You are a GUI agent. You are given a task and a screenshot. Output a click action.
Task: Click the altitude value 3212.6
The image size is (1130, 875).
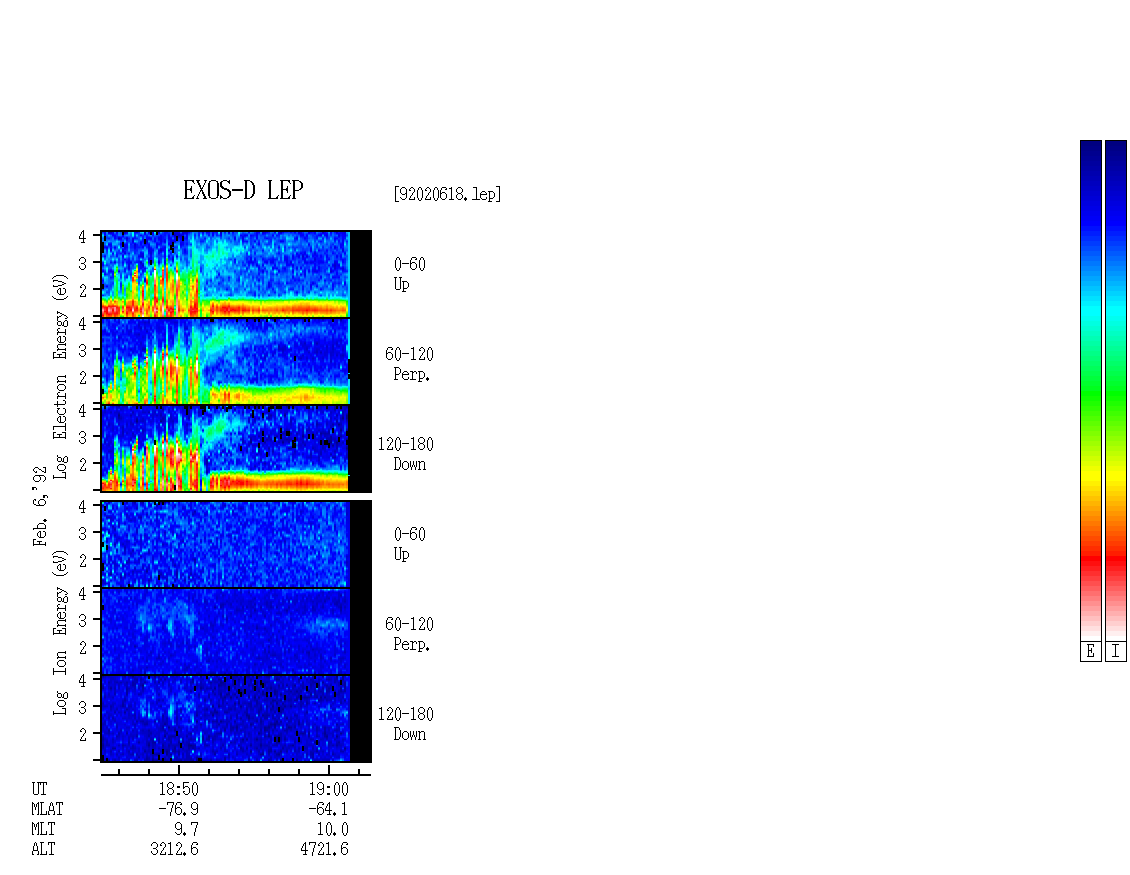tap(174, 850)
